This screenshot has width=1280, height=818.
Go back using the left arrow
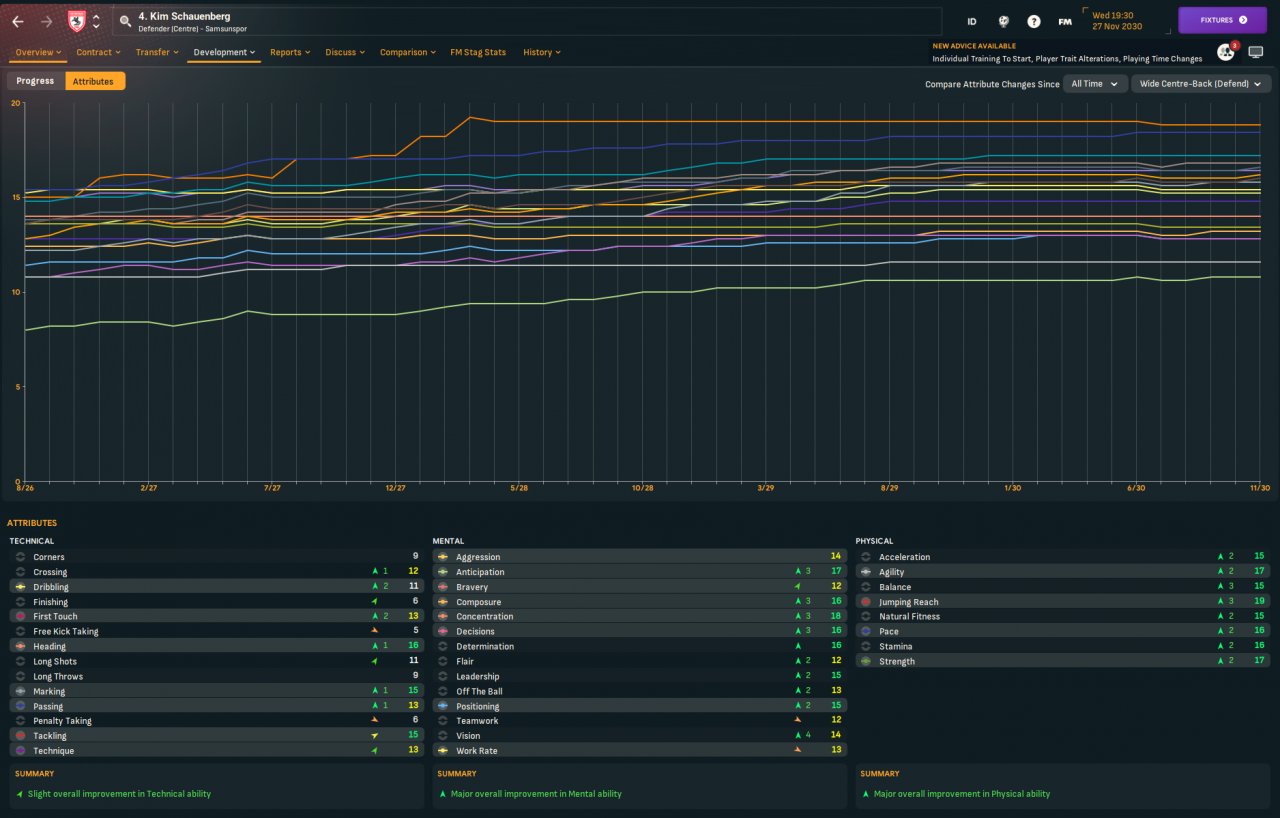click(17, 21)
